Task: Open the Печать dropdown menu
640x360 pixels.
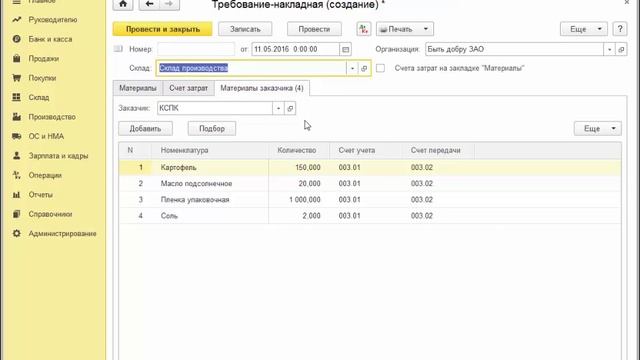Action: tap(404, 29)
